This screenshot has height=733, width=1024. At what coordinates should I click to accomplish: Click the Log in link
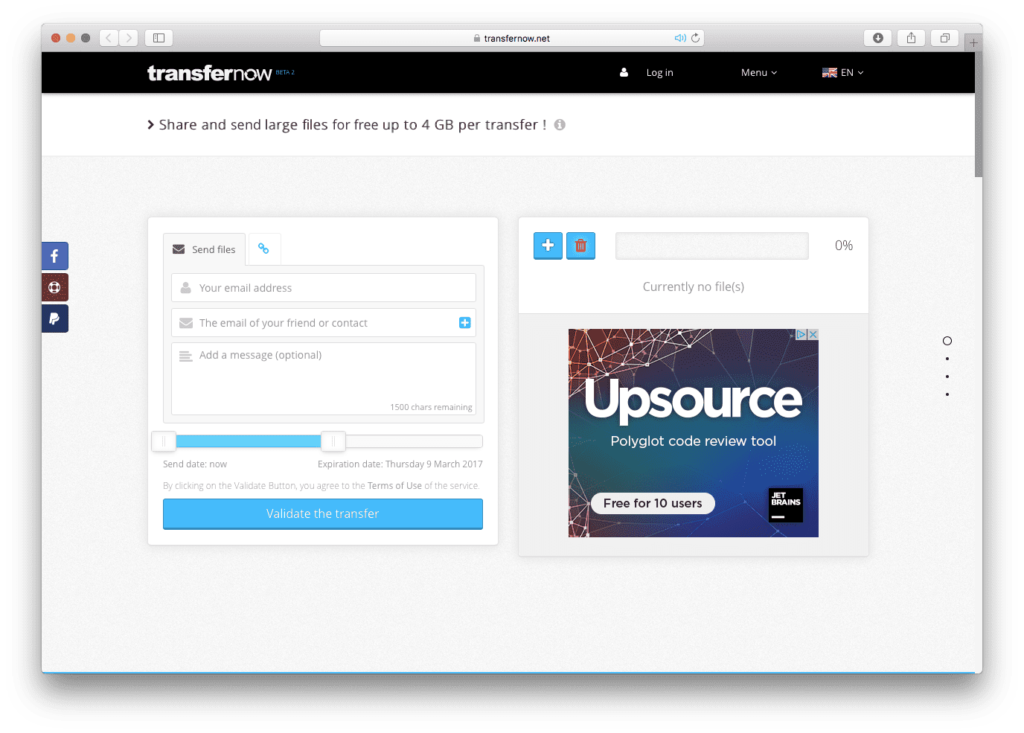click(659, 73)
